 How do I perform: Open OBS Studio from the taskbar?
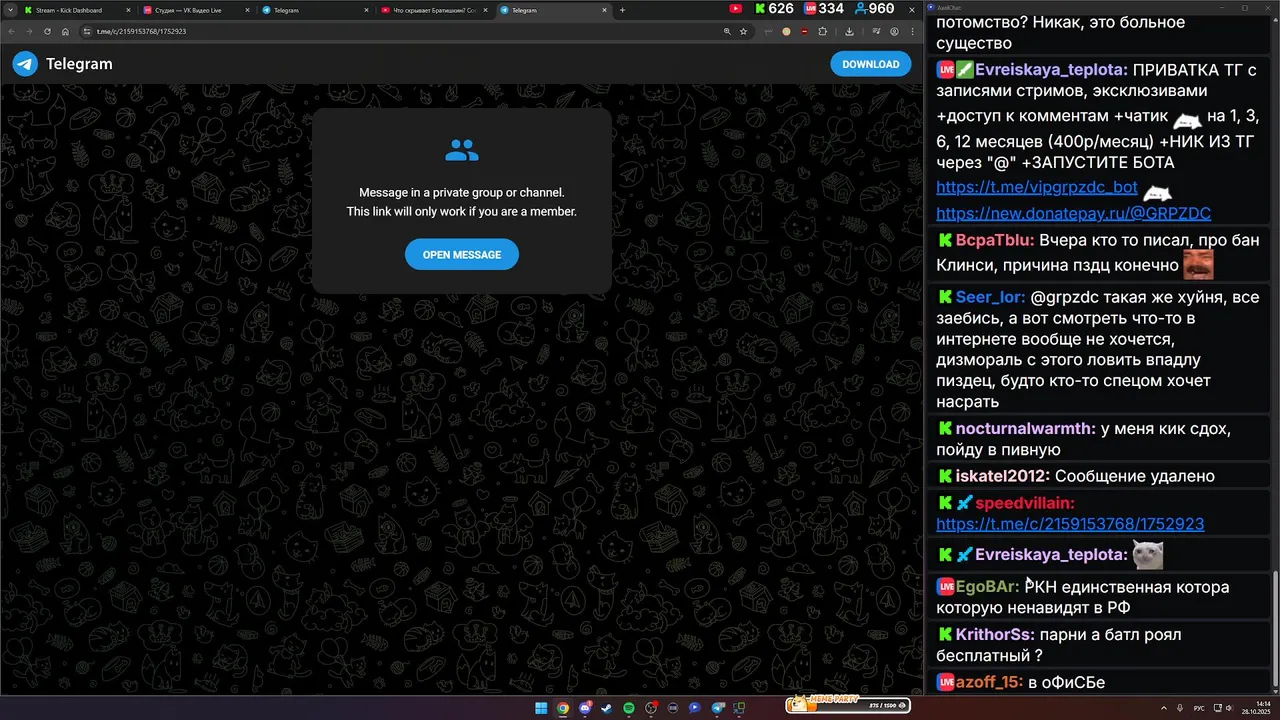651,708
